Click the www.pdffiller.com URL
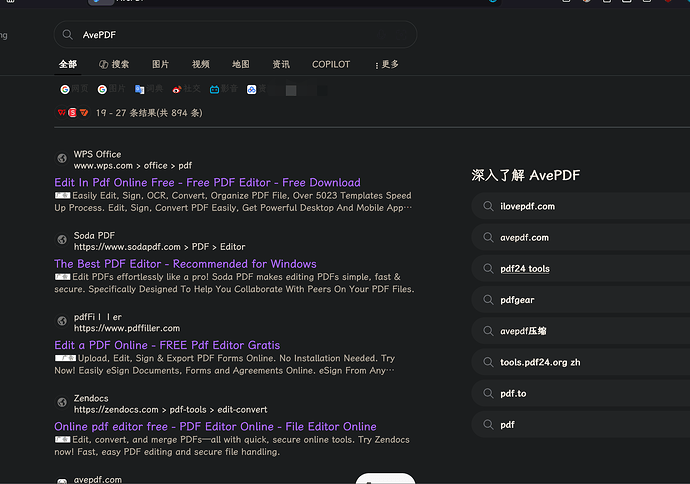Image resolution: width=690 pixels, height=484 pixels. (x=127, y=328)
